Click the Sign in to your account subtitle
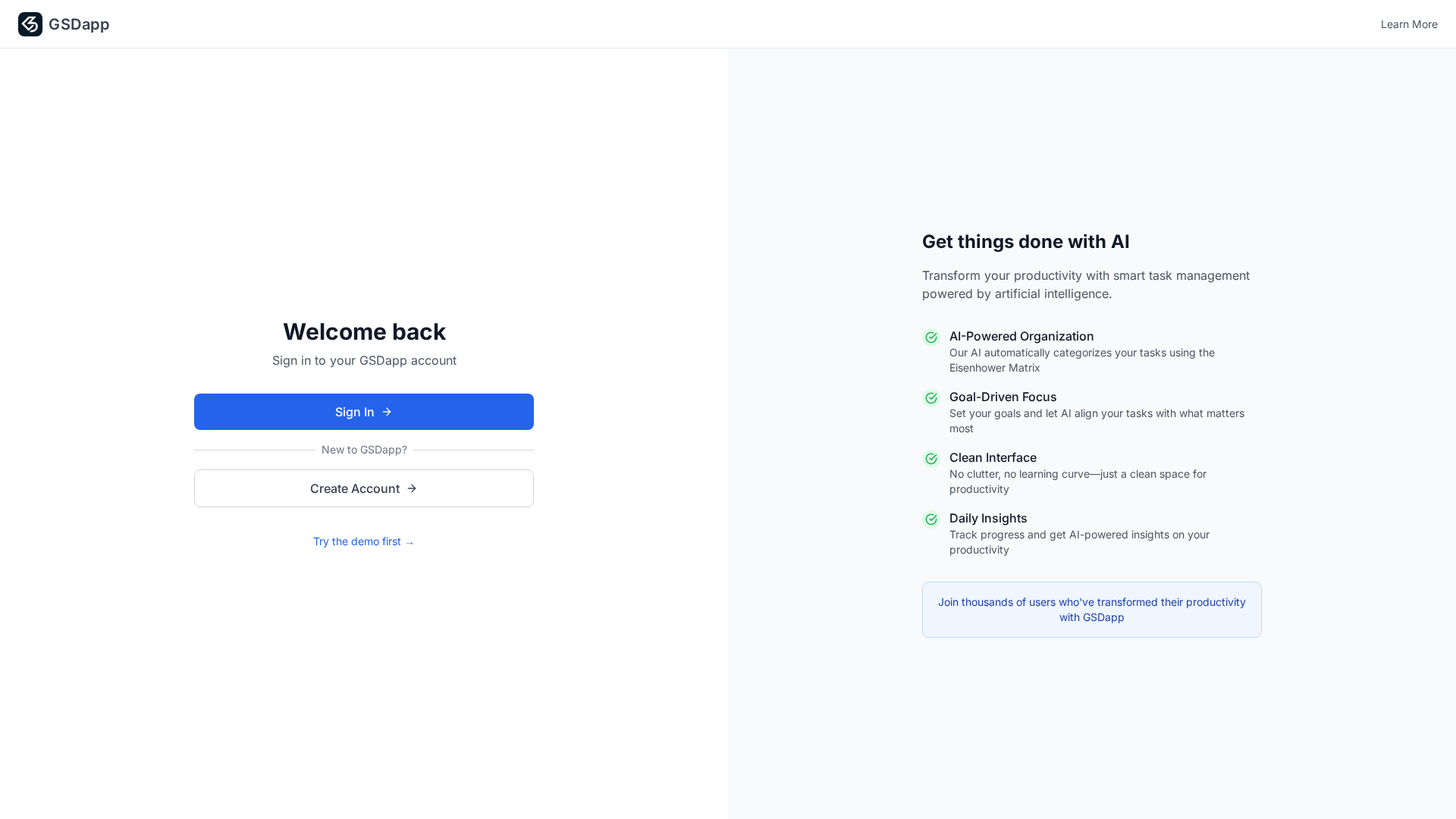This screenshot has height=819, width=1456. (364, 360)
